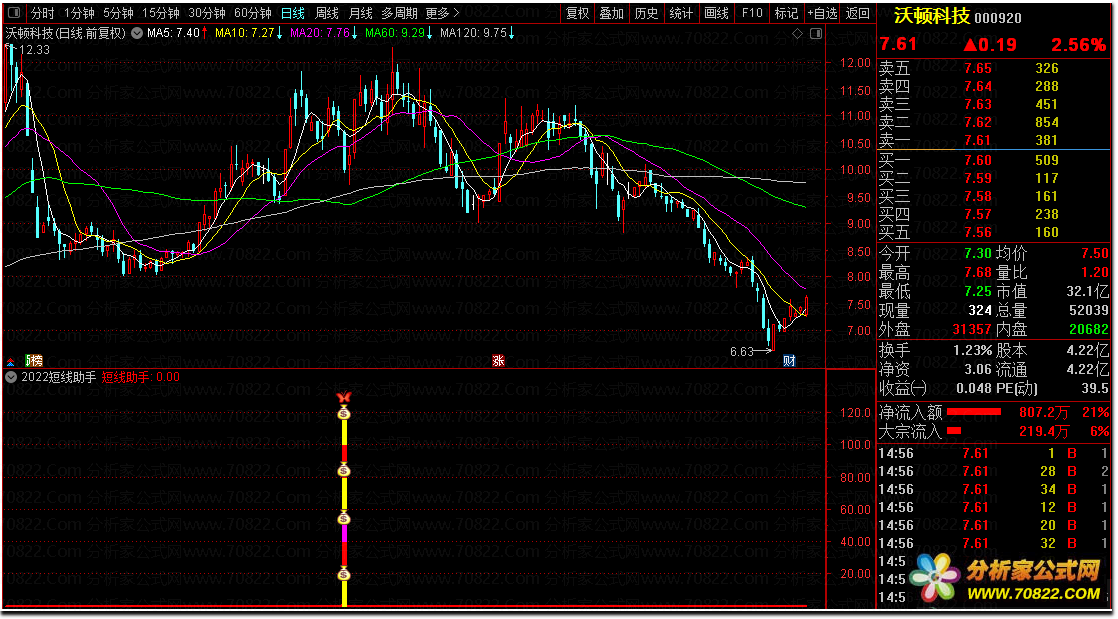Select the 1分钟 period
Screen dimensions: 1118x619
click(x=79, y=13)
